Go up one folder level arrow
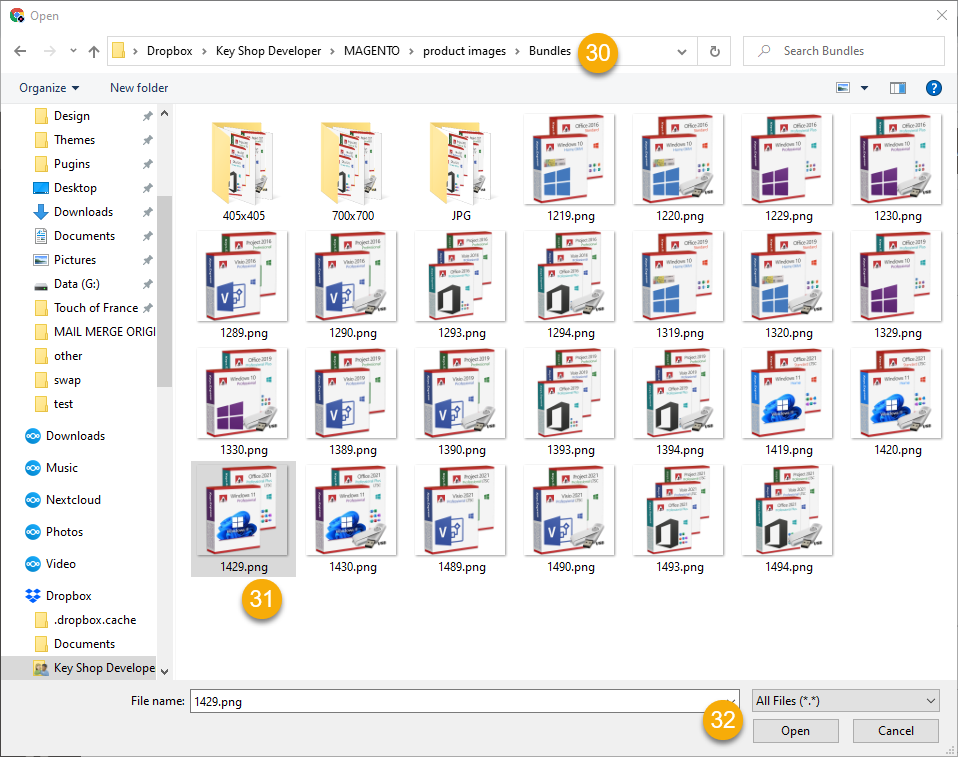This screenshot has height=757, width=958. click(x=94, y=51)
